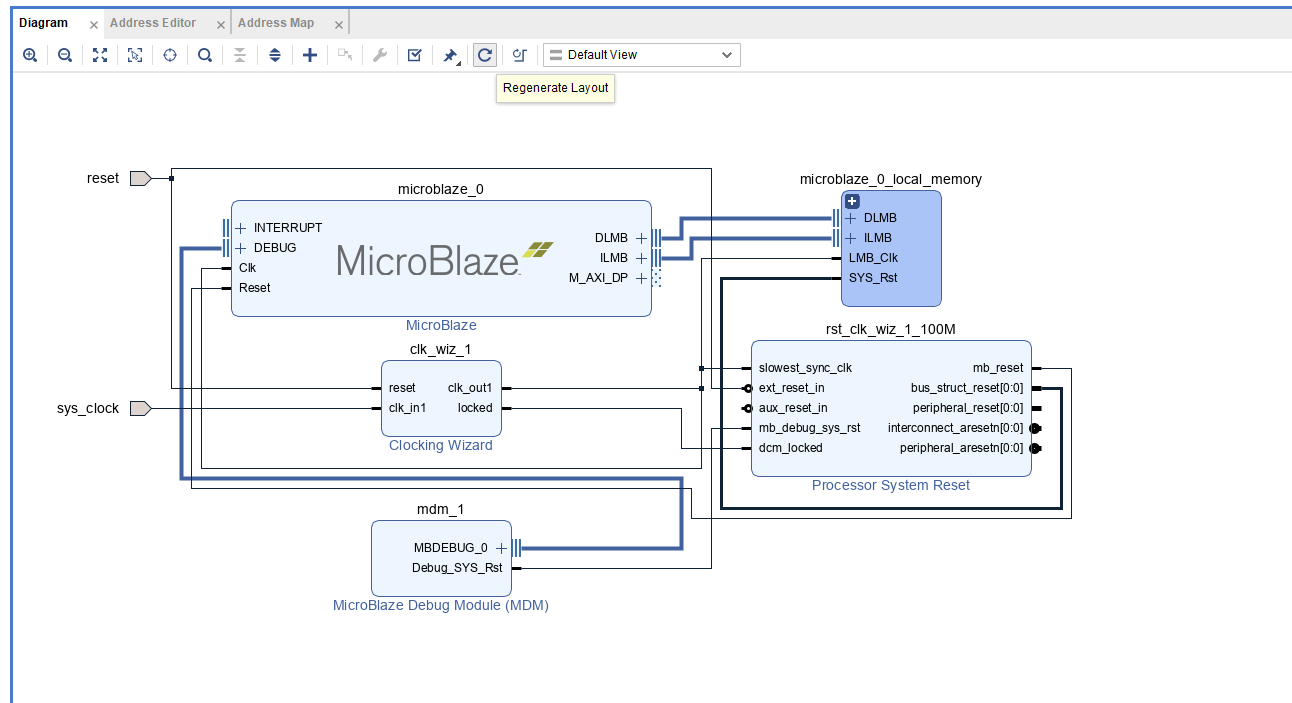Expand the MBDEBUG_0 interface on mdm_1
Screen dimensions: 1292x703
[x=501, y=548]
